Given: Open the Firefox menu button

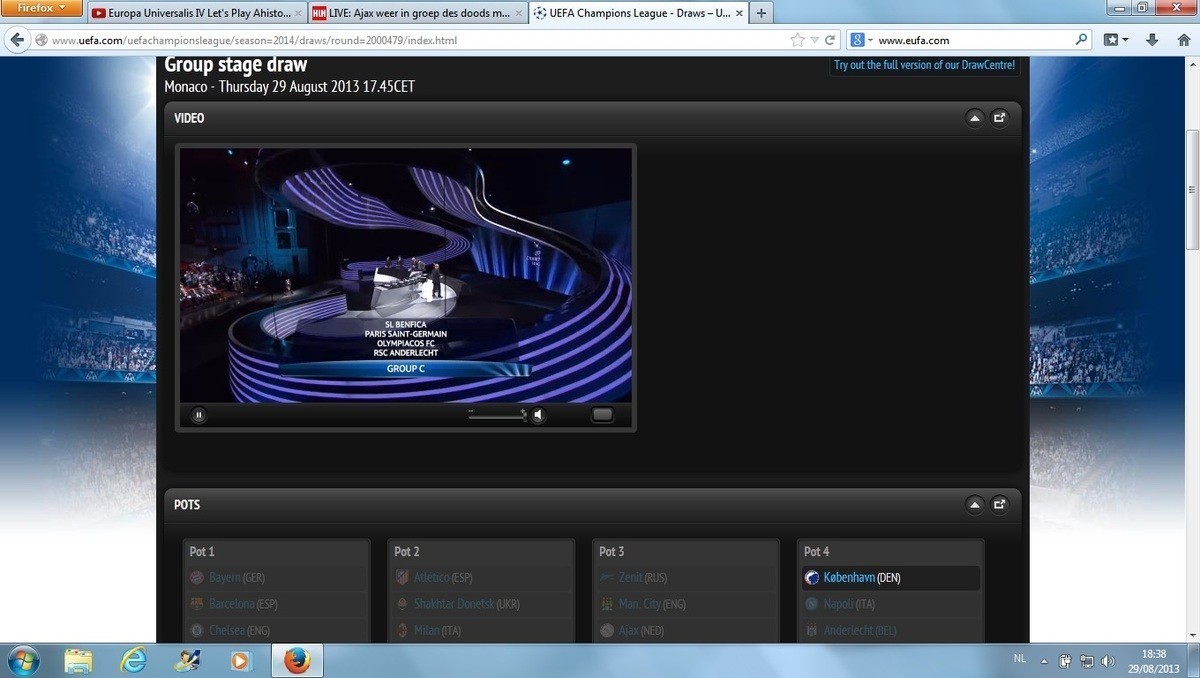Looking at the screenshot, I should [x=41, y=8].
